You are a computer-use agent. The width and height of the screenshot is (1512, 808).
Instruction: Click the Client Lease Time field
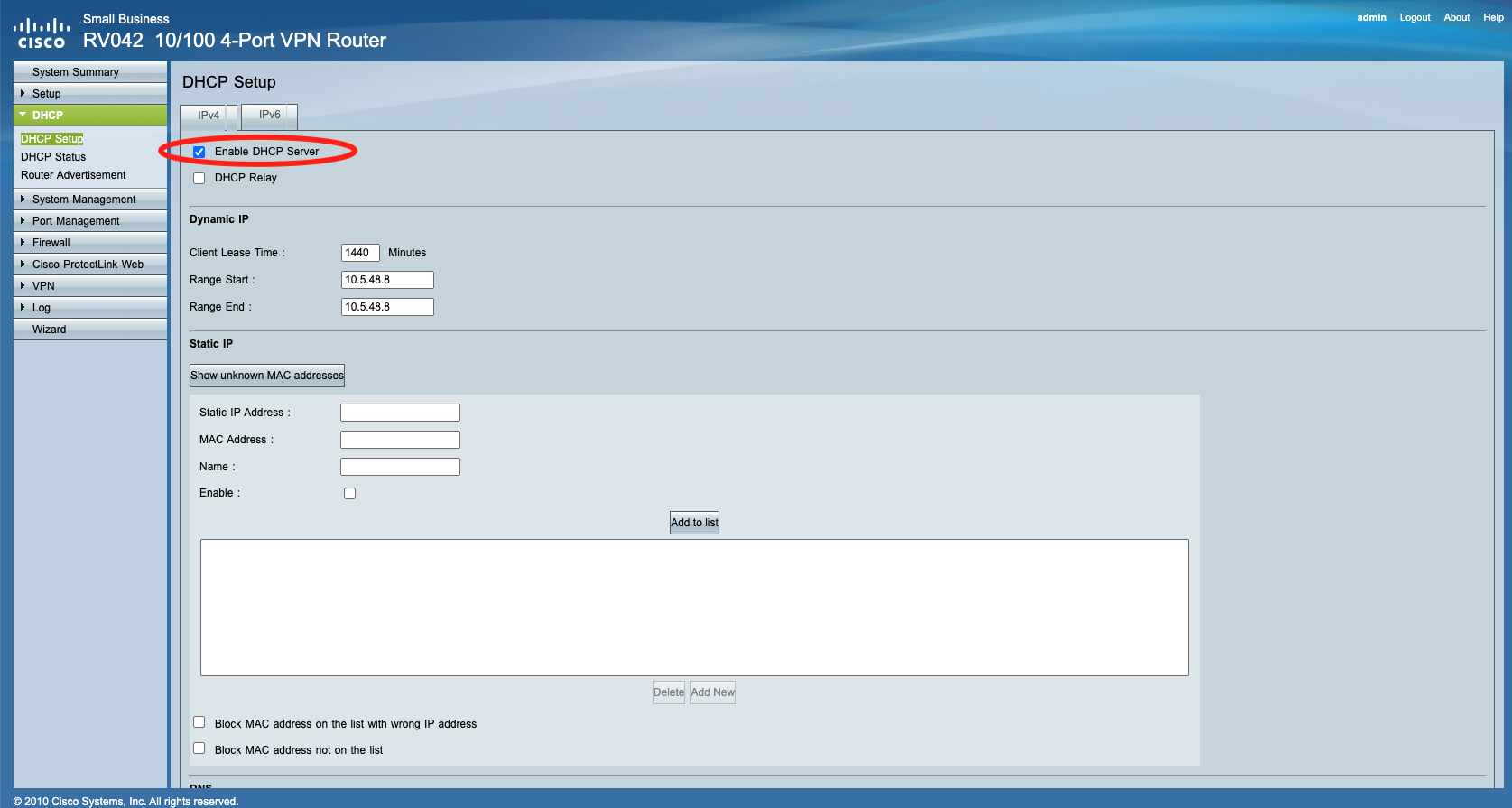(x=360, y=253)
